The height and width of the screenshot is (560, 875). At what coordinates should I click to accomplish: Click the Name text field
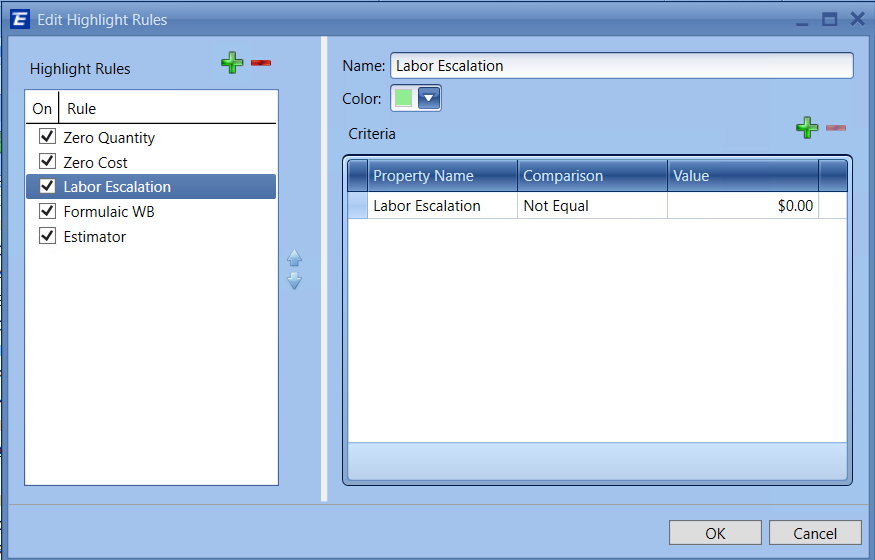[x=621, y=66]
